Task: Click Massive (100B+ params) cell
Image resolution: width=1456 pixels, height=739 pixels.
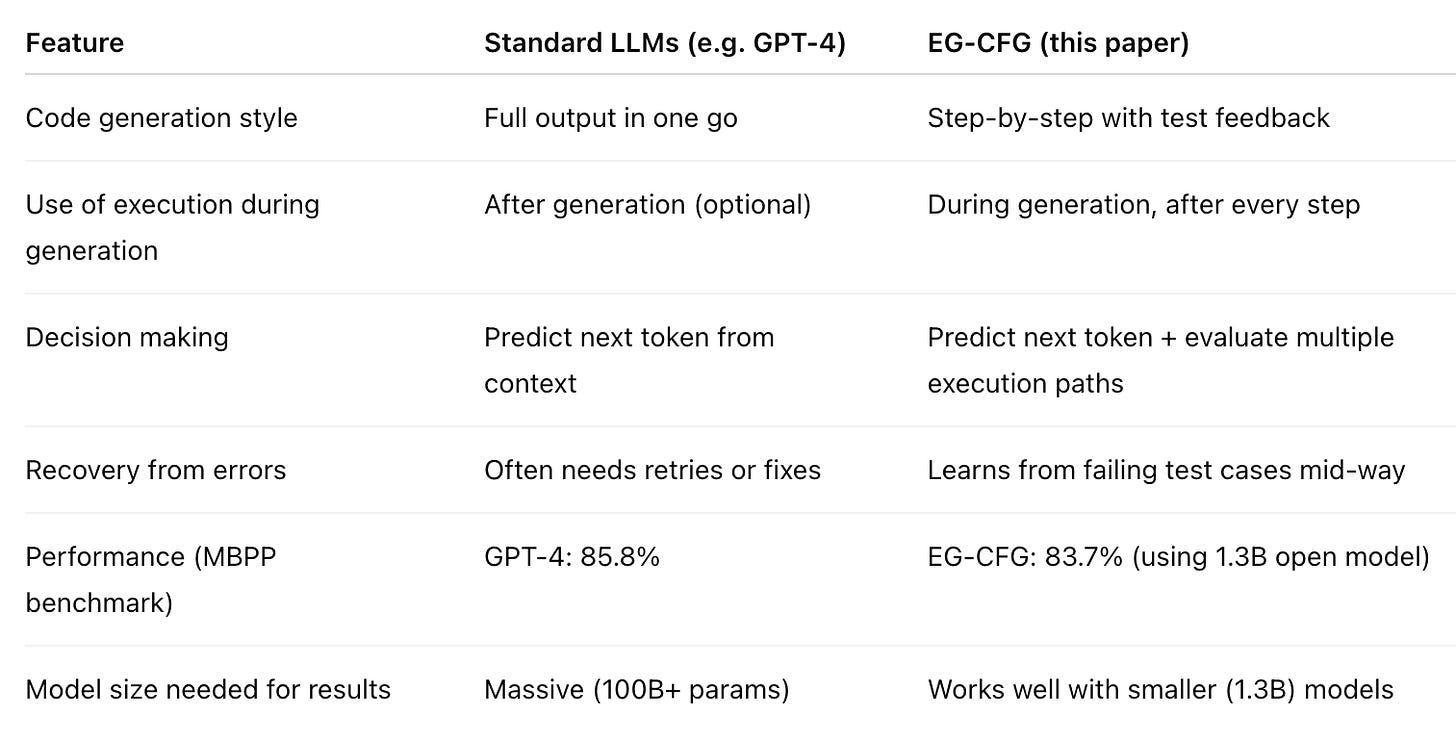Action: (x=637, y=690)
